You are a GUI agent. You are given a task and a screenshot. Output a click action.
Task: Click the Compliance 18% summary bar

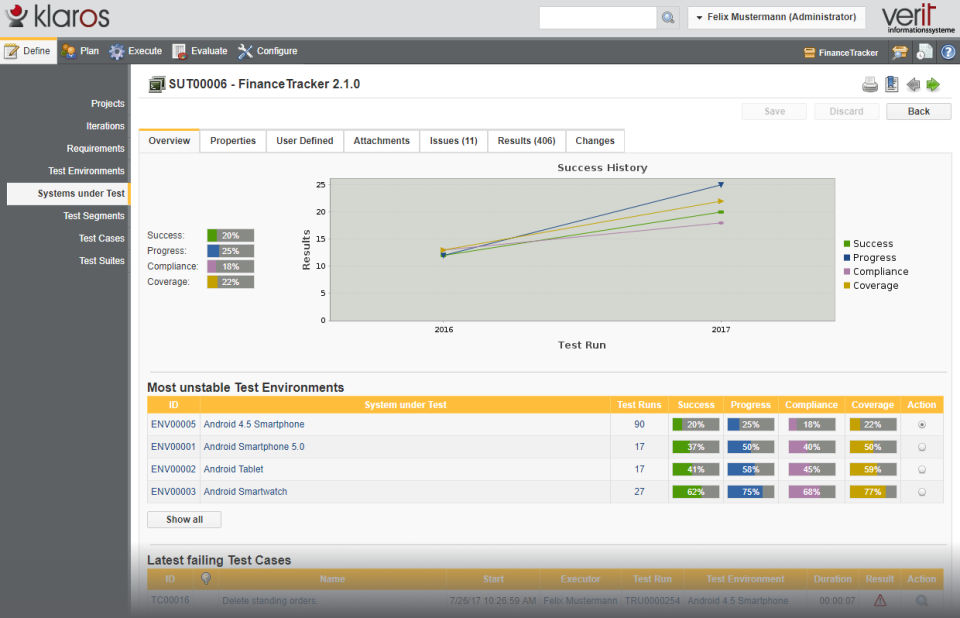point(230,266)
